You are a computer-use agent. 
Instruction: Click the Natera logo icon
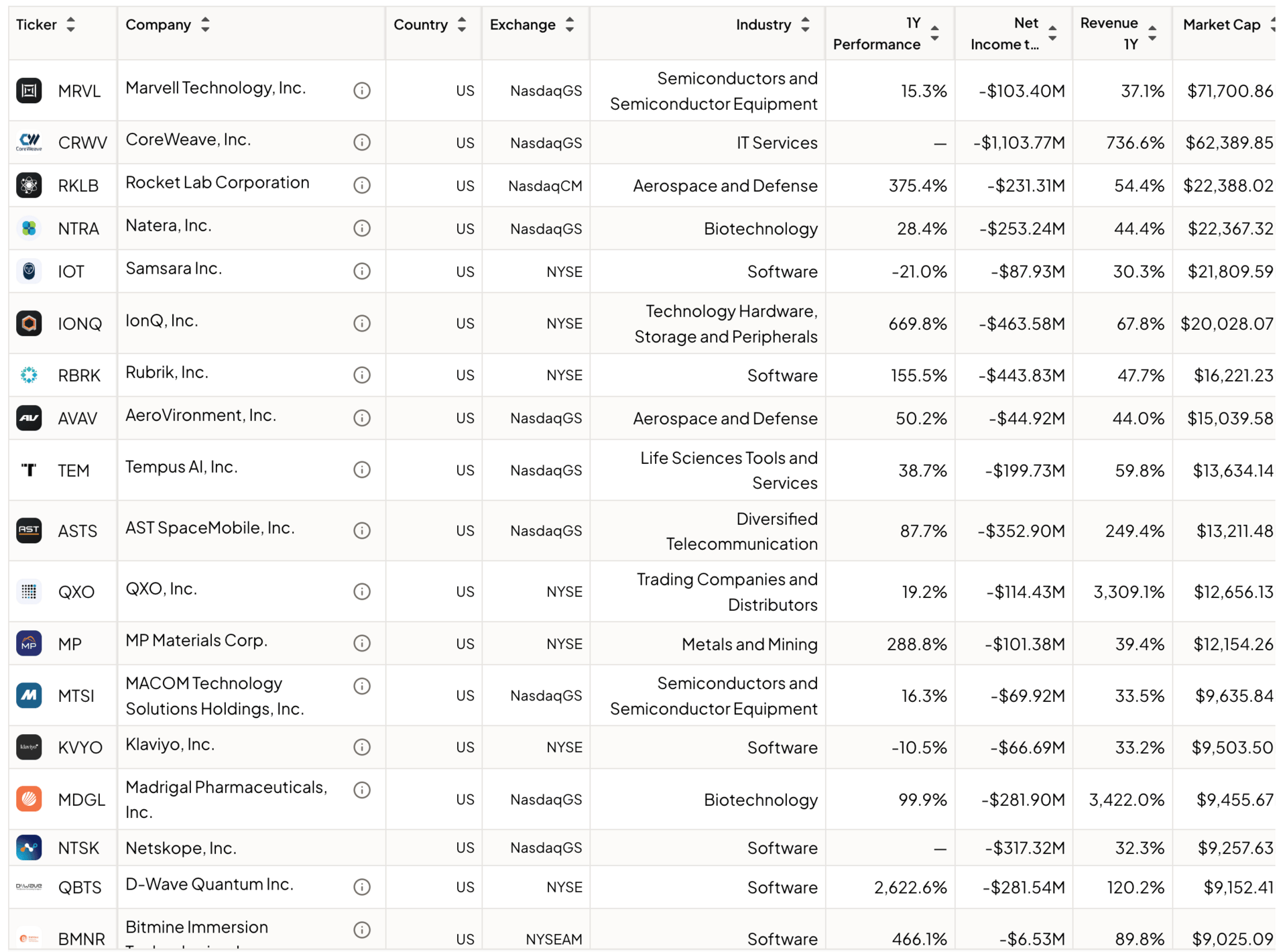click(x=29, y=229)
